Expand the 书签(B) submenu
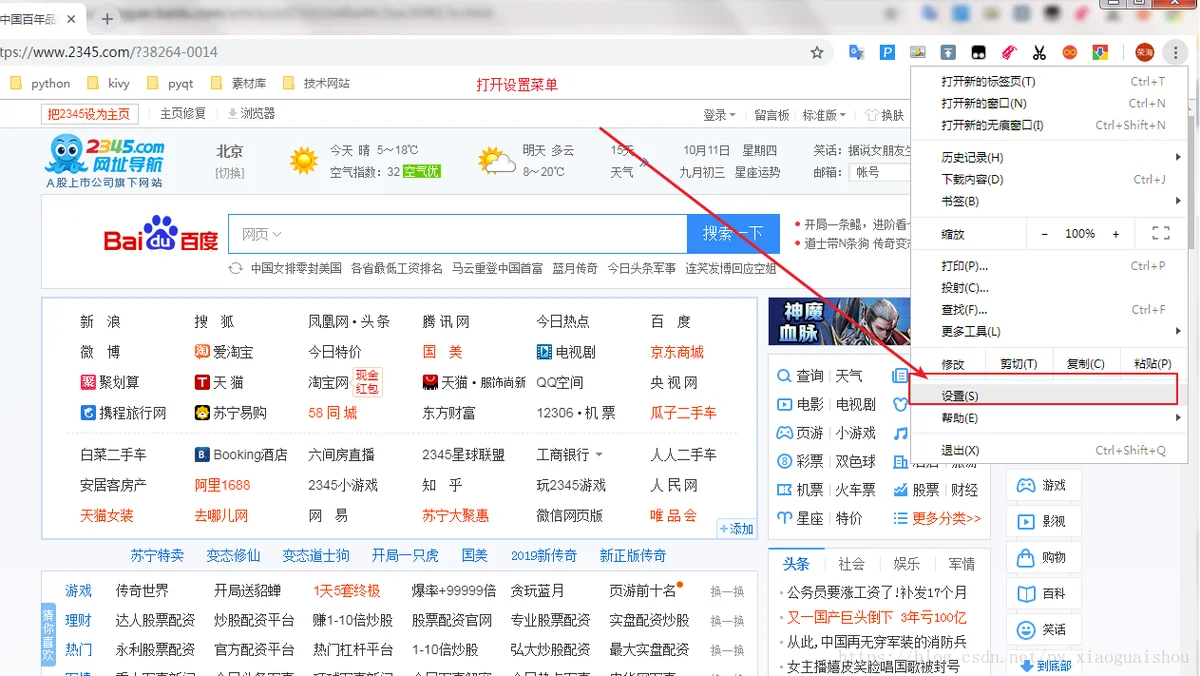This screenshot has height=676, width=1200. point(1049,201)
